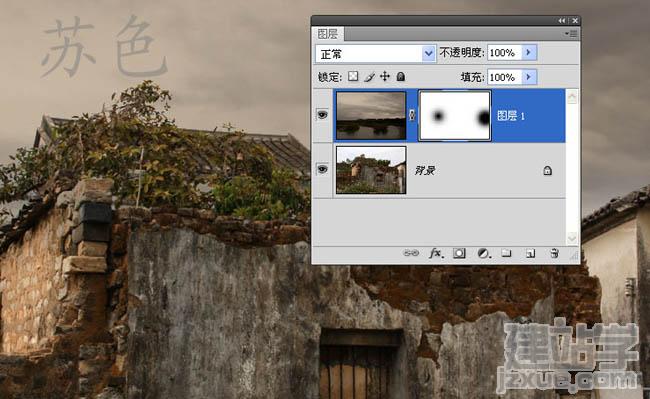Toggle lock transparent pixels icon
This screenshot has width=650, height=399.
[353, 76]
